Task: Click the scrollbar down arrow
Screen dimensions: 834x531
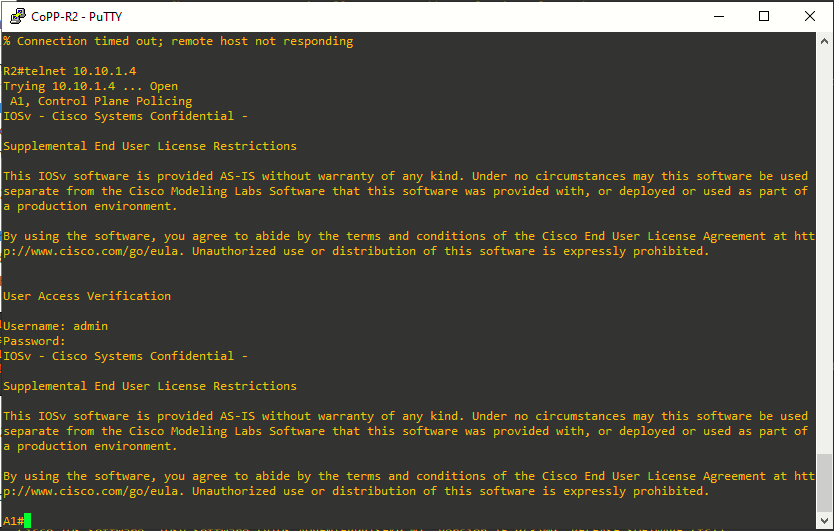Action: coord(824,520)
